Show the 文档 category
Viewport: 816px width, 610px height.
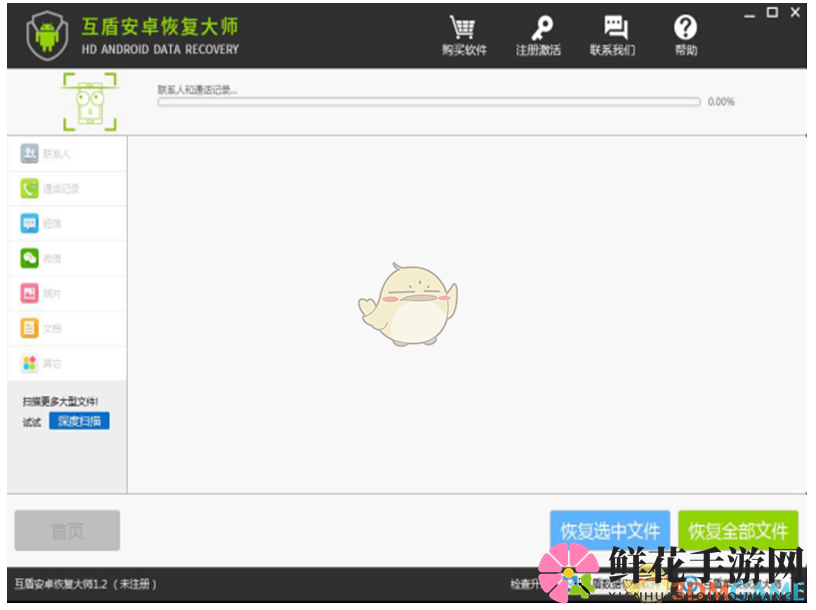[x=67, y=328]
